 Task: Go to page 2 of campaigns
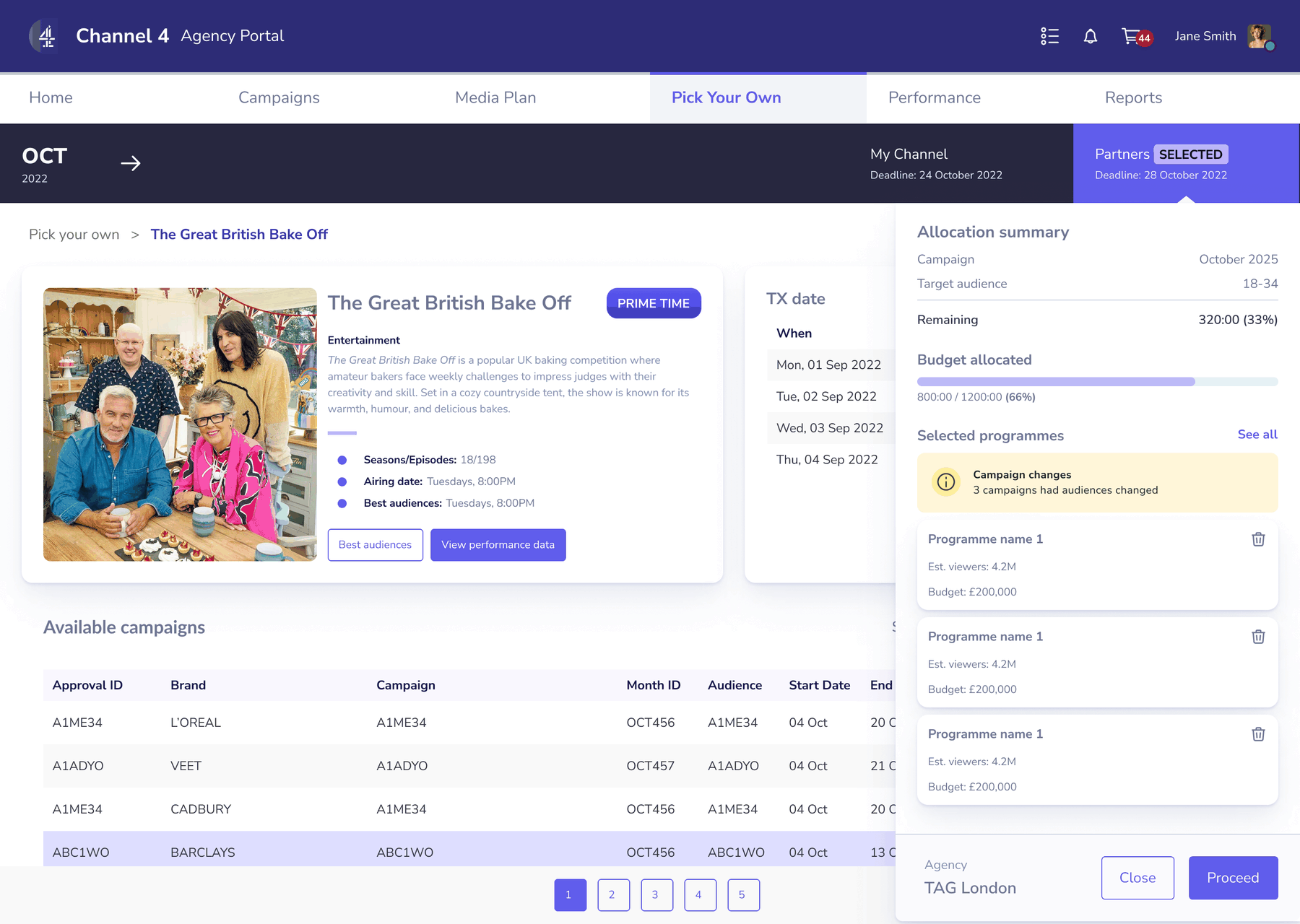click(614, 895)
